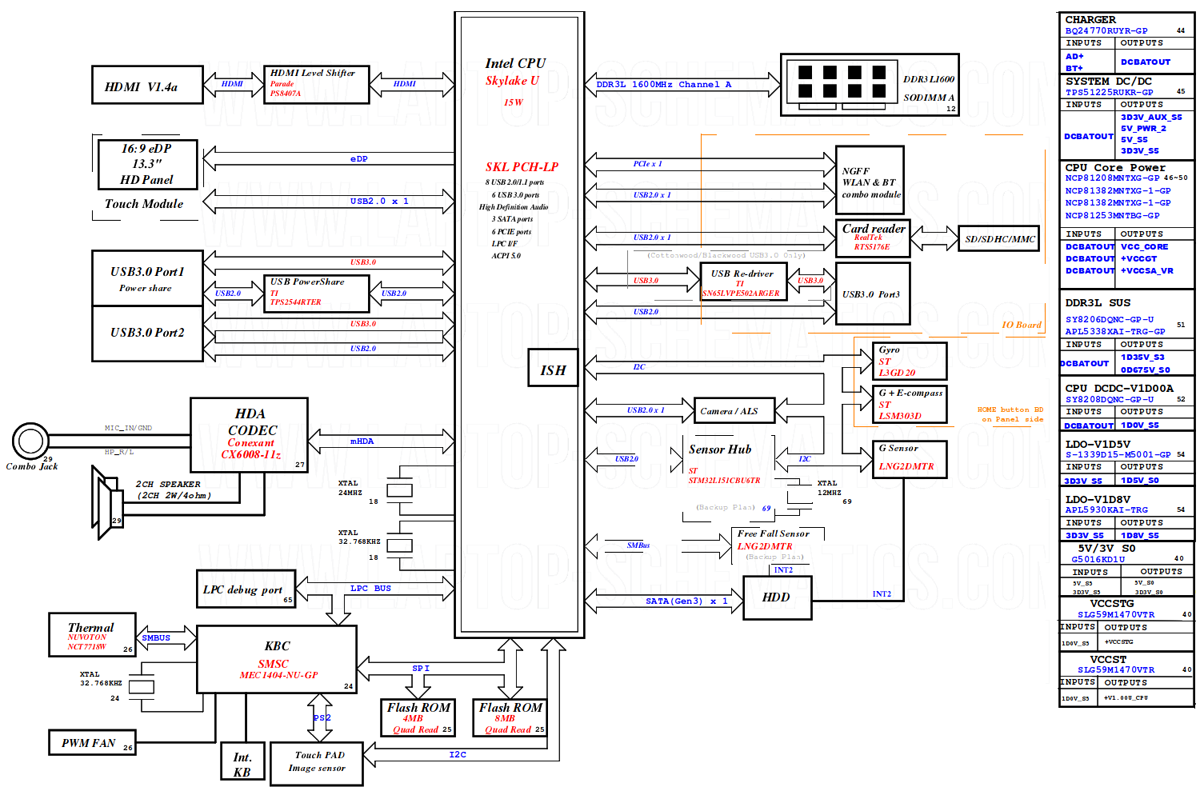Click the ISH box inside the CPU
Viewport: 1200px width, 799px height.
pyautogui.click(x=553, y=369)
